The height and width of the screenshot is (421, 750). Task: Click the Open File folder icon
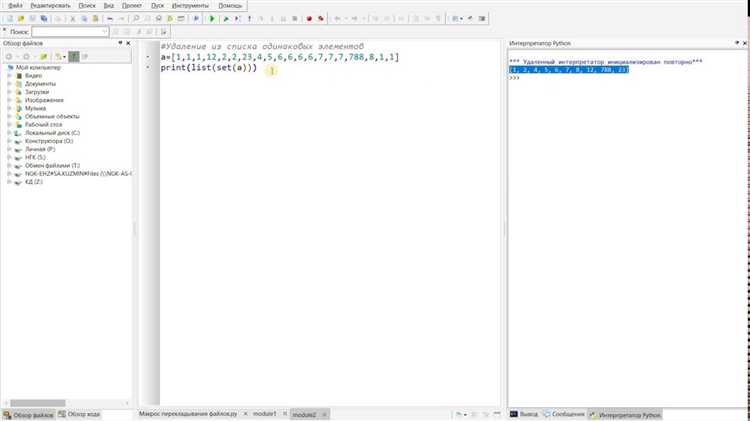coord(21,19)
